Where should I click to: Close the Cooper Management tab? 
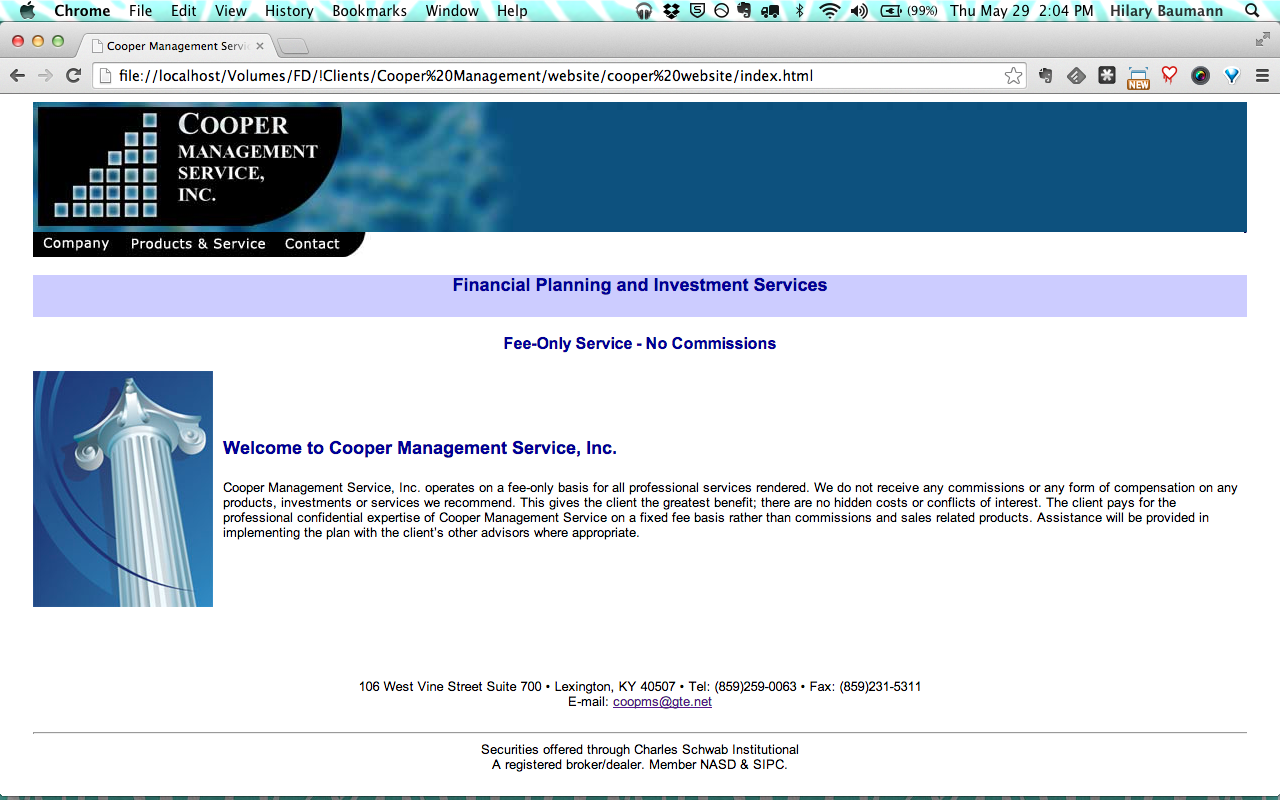[x=260, y=46]
